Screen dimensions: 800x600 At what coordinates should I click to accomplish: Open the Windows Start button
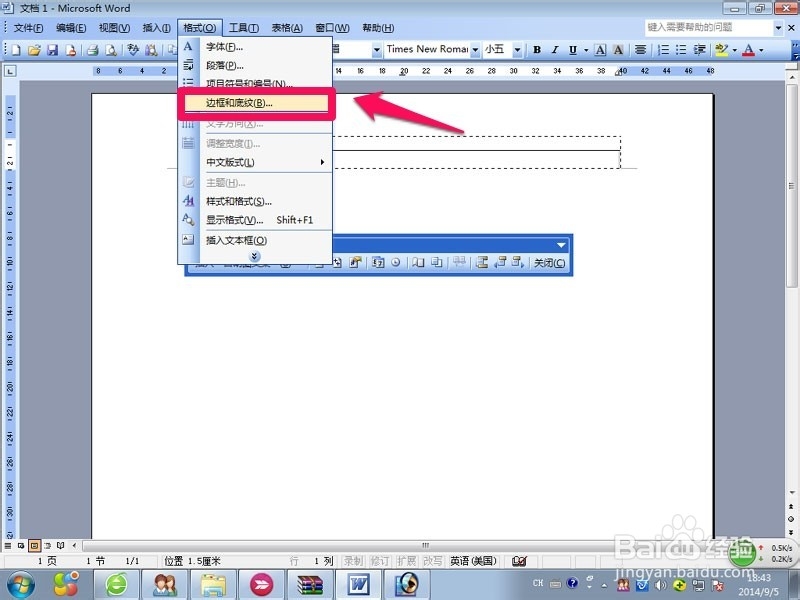20,585
